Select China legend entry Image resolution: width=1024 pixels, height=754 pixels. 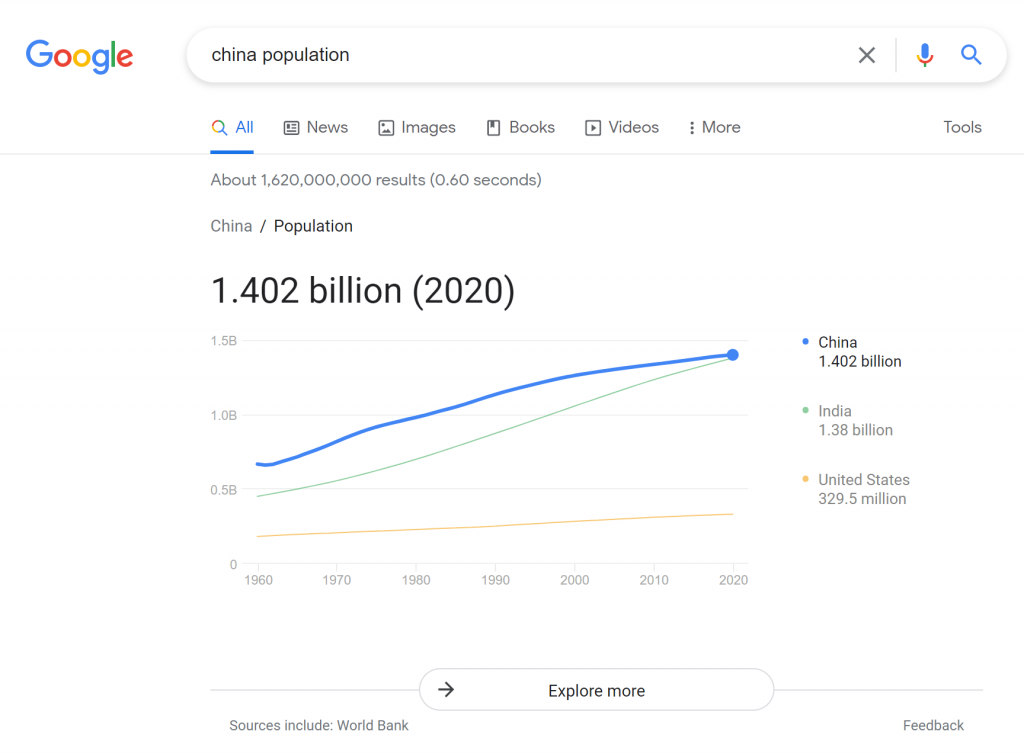pos(852,352)
